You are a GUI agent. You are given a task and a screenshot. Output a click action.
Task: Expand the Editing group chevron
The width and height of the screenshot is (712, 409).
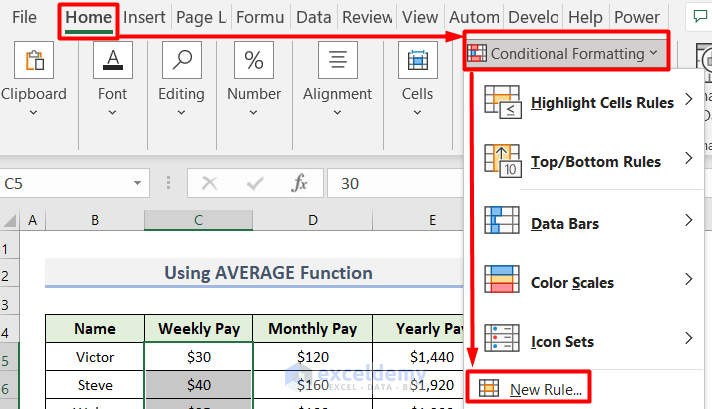click(x=181, y=113)
